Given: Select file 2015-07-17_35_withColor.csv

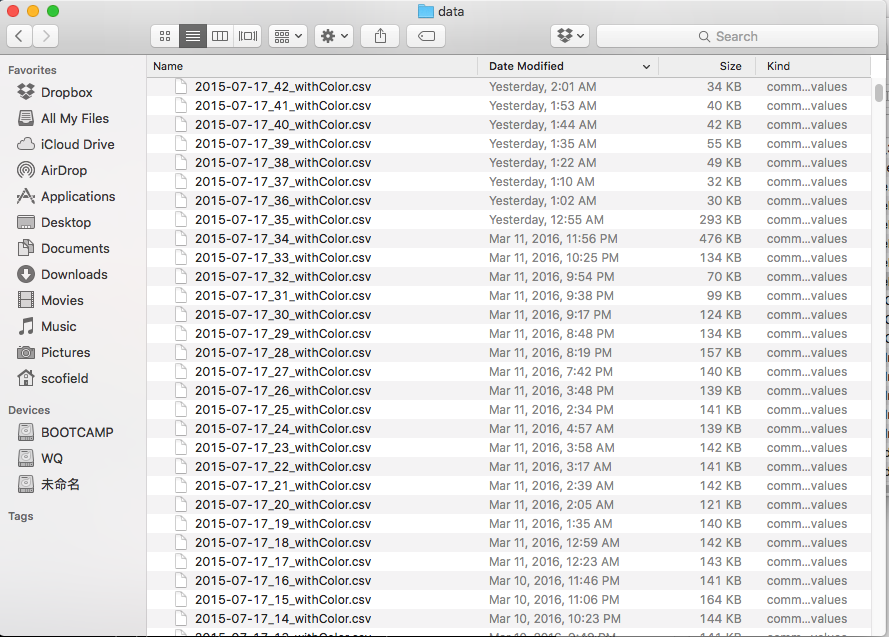Looking at the screenshot, I should [282, 220].
